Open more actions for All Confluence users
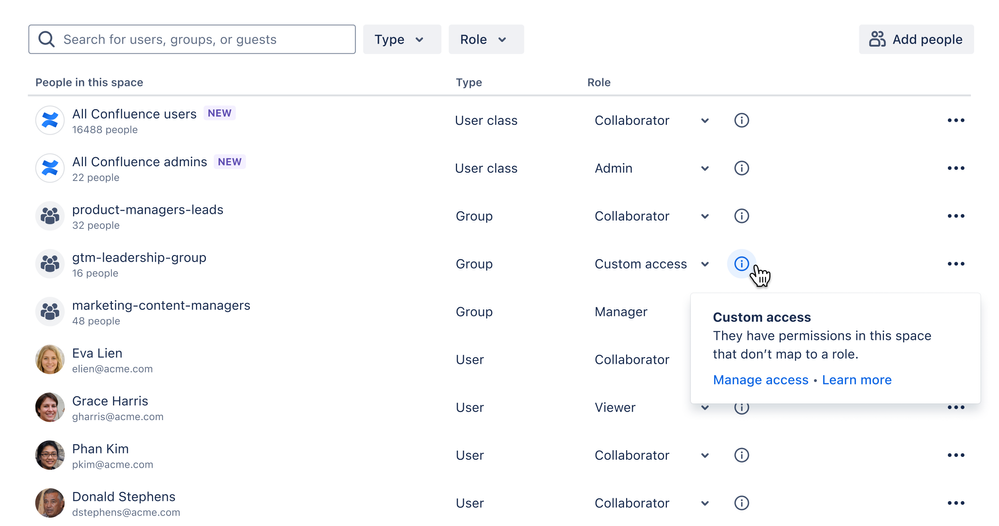This screenshot has width=999, height=526. tap(956, 120)
